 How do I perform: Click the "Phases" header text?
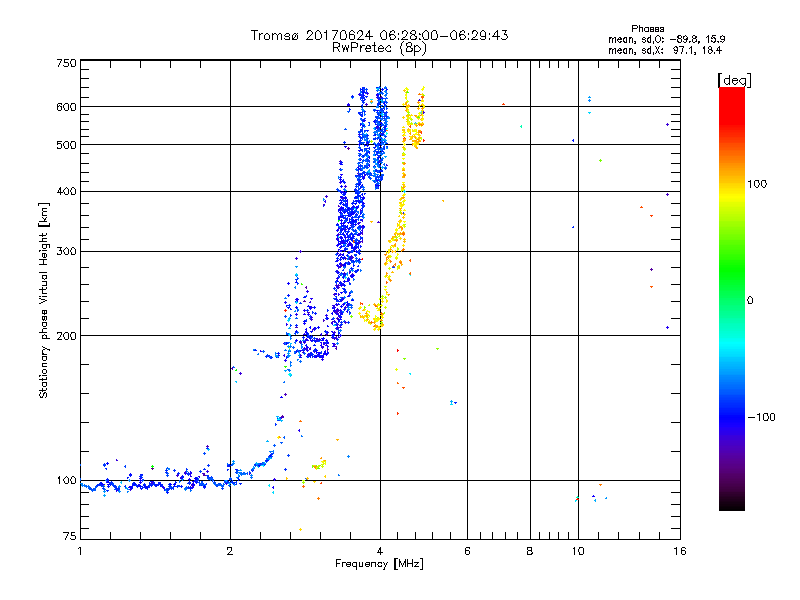(647, 29)
